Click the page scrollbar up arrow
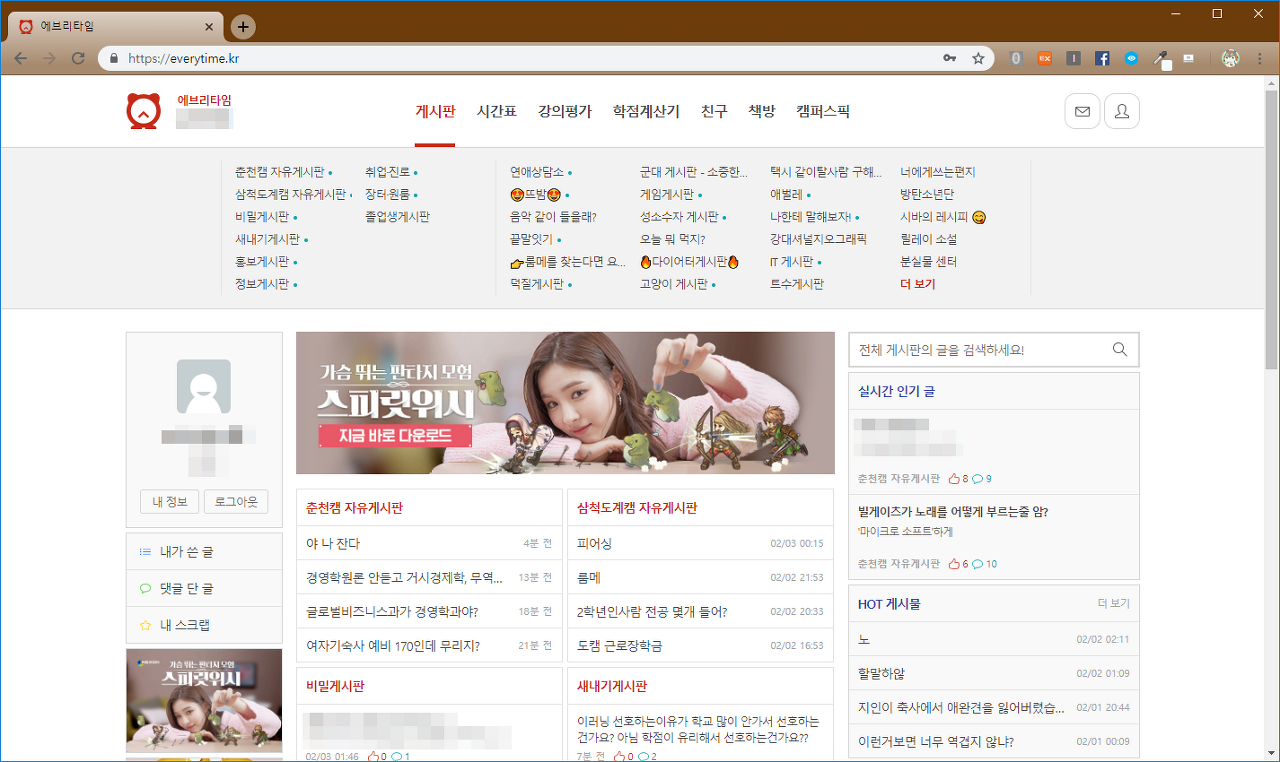1280x762 pixels. click(1272, 83)
